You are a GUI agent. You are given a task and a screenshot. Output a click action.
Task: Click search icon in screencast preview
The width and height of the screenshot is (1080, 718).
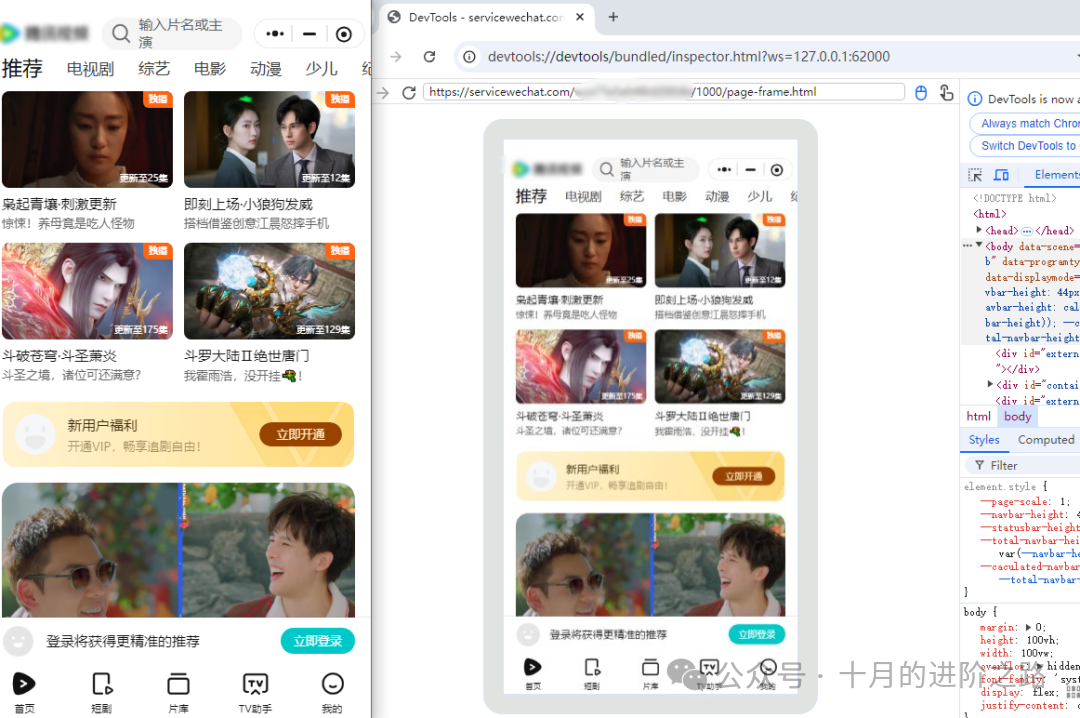pyautogui.click(x=606, y=169)
